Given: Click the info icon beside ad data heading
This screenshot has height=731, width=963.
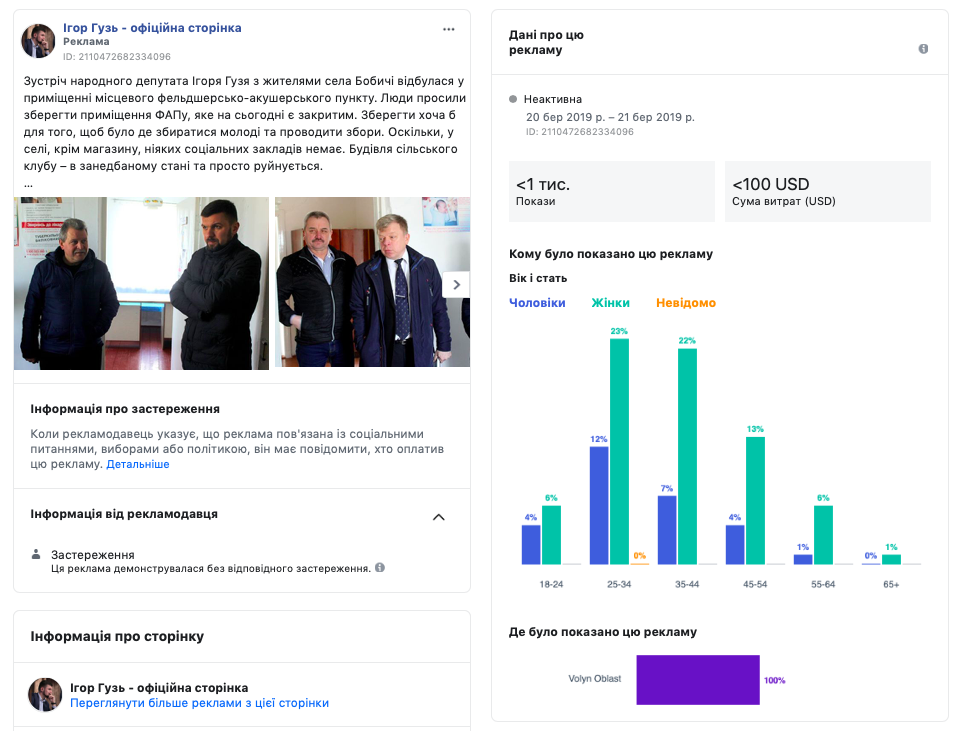Looking at the screenshot, I should 923,49.
